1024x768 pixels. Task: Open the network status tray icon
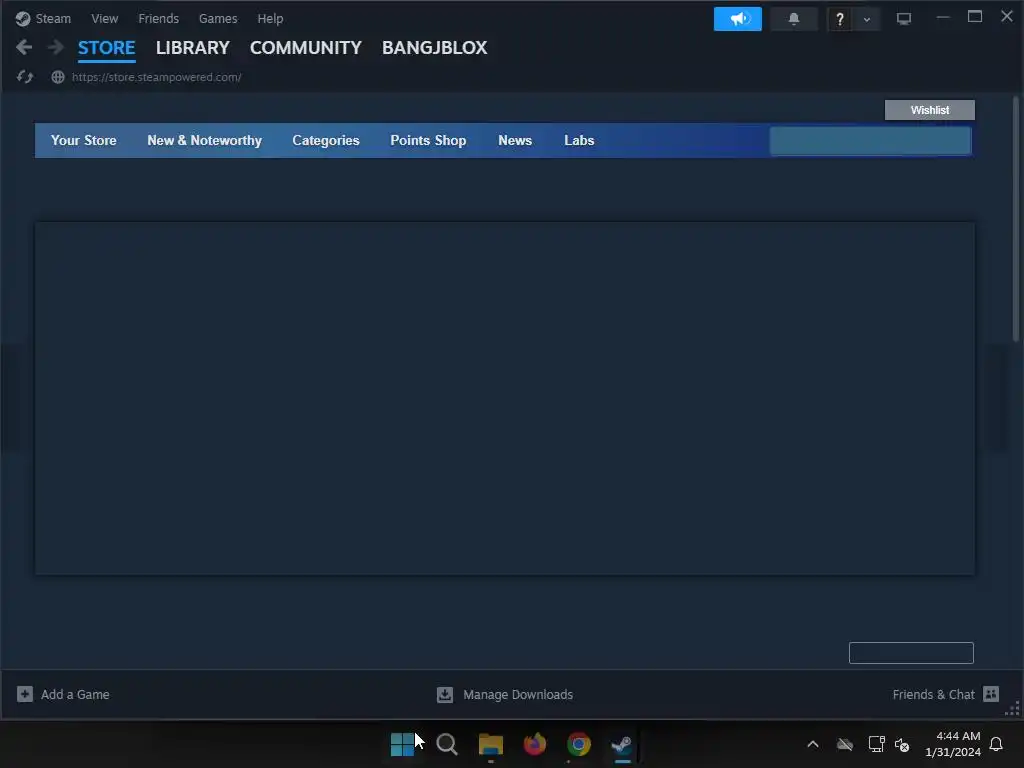click(x=876, y=744)
